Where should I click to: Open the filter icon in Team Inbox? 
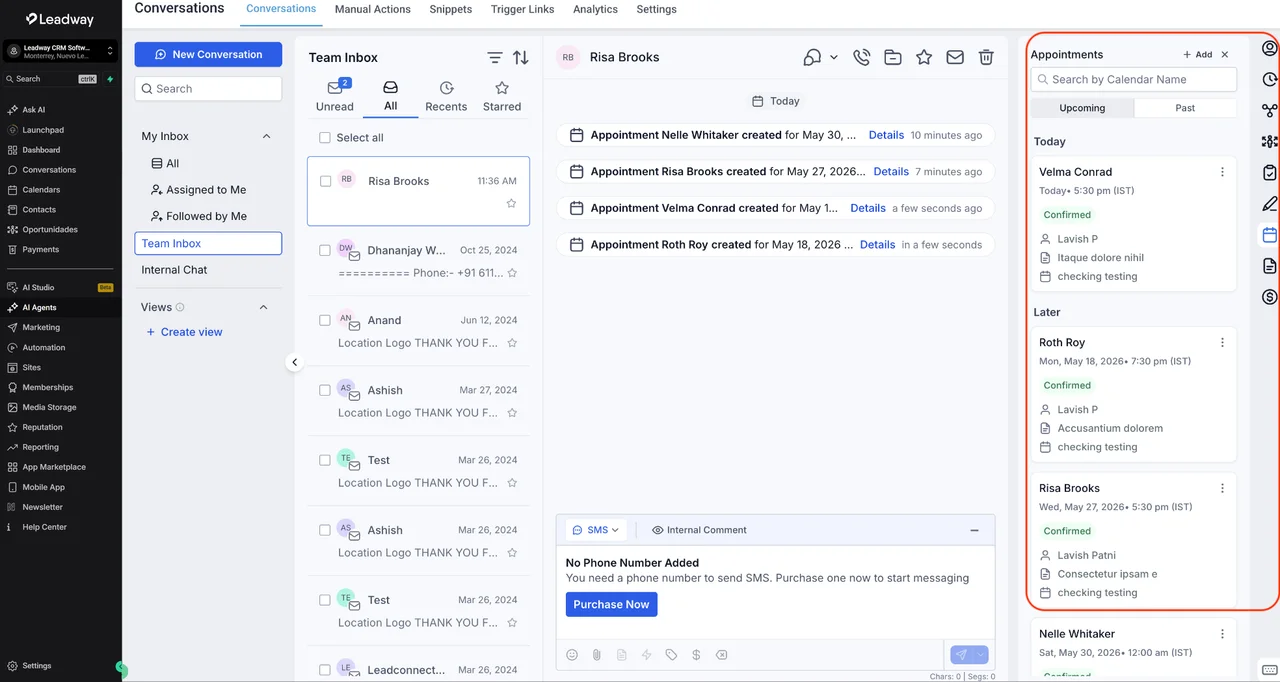click(x=495, y=58)
